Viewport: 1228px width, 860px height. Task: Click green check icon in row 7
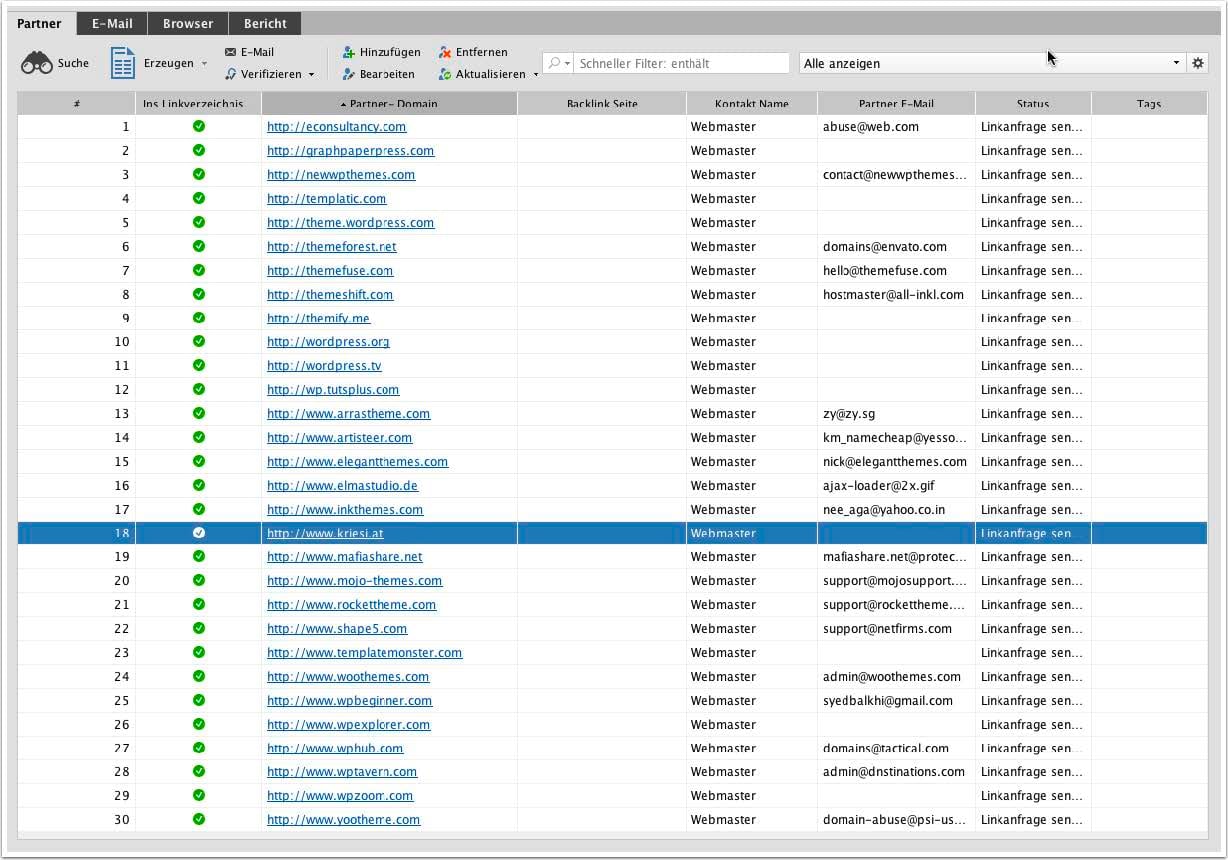[x=199, y=270]
